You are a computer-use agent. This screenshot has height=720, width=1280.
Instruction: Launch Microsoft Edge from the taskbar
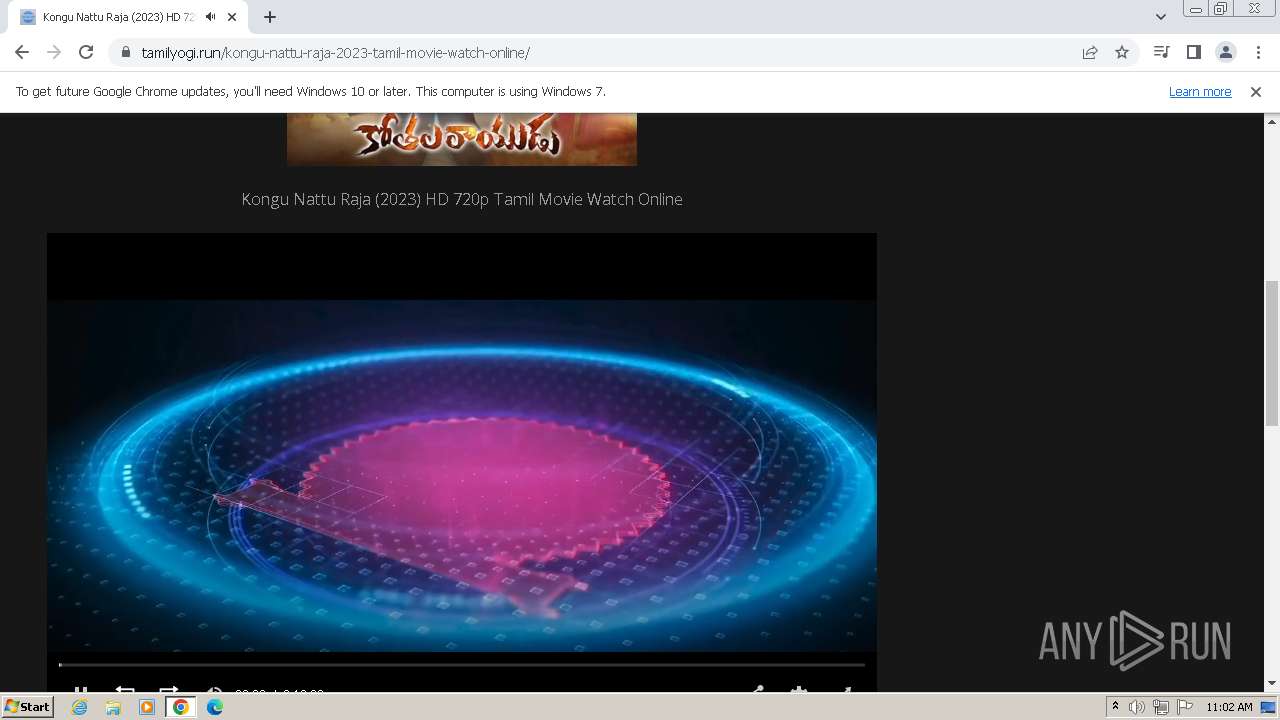point(215,707)
